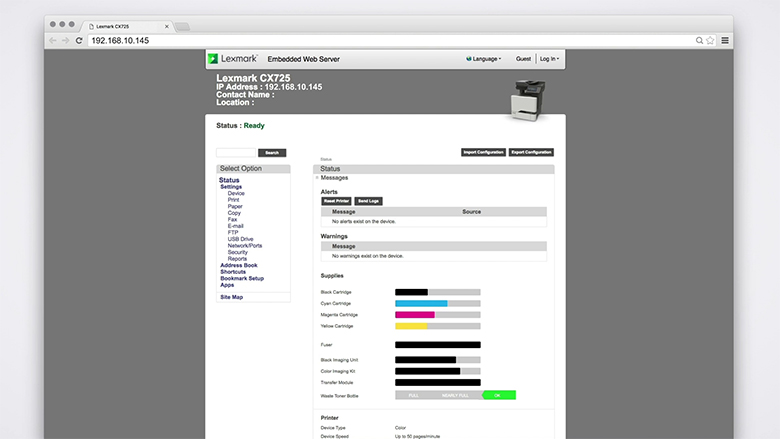Expand the Log In dropdown
This screenshot has width=780, height=439.
(x=549, y=59)
